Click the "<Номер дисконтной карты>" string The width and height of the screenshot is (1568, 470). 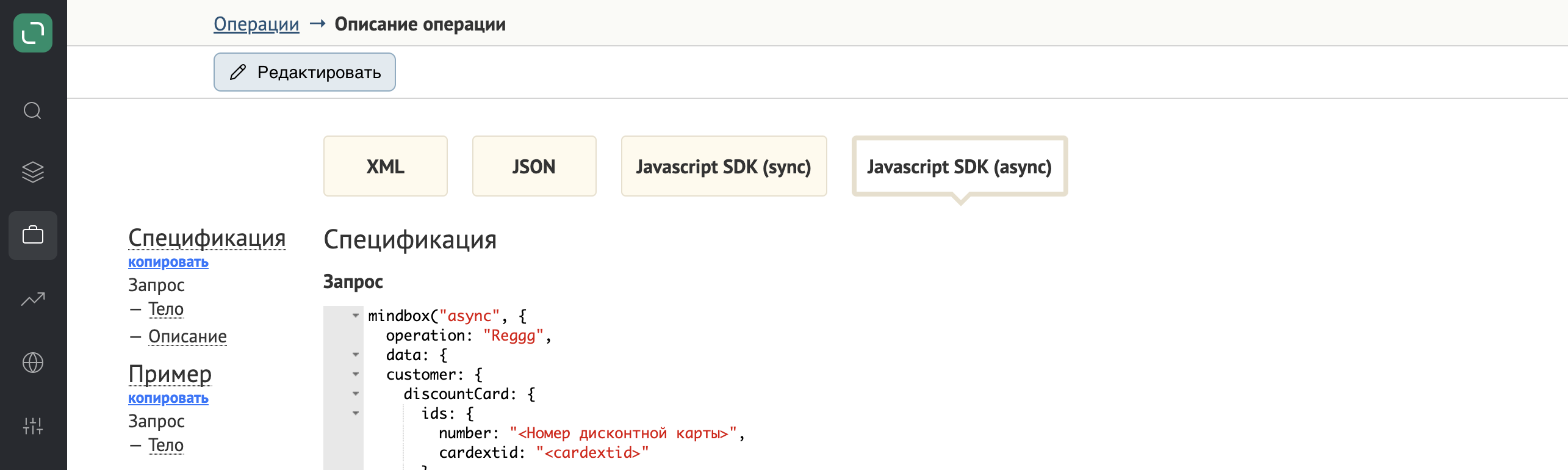(623, 433)
